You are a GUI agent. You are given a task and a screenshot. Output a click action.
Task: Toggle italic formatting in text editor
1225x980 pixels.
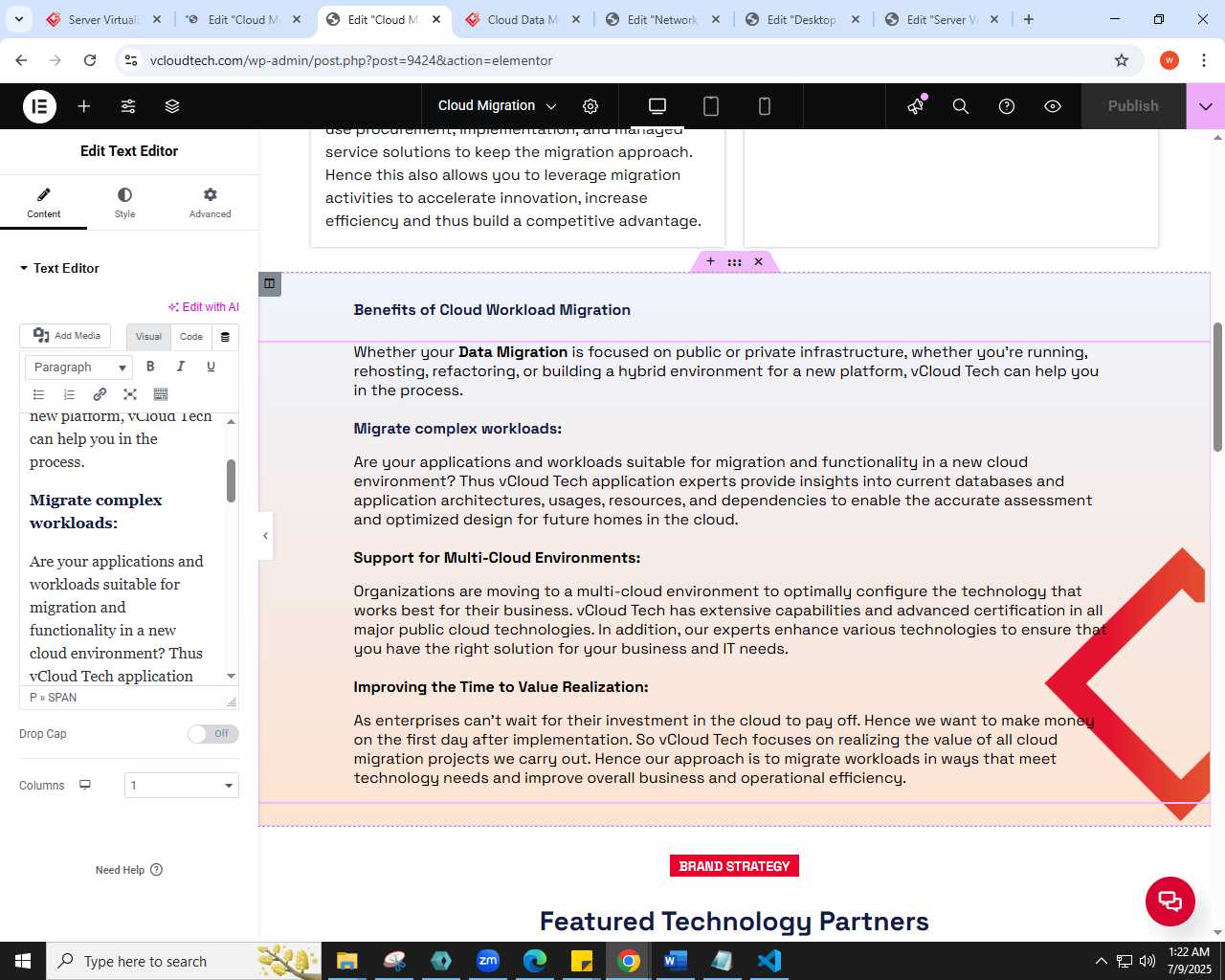180,367
